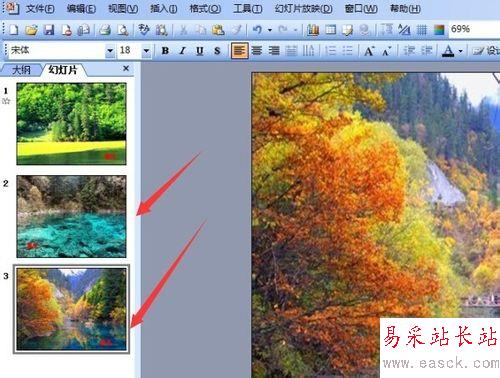Apply bulleted list formatting
The width and height of the screenshot is (500, 378).
(x=347, y=51)
